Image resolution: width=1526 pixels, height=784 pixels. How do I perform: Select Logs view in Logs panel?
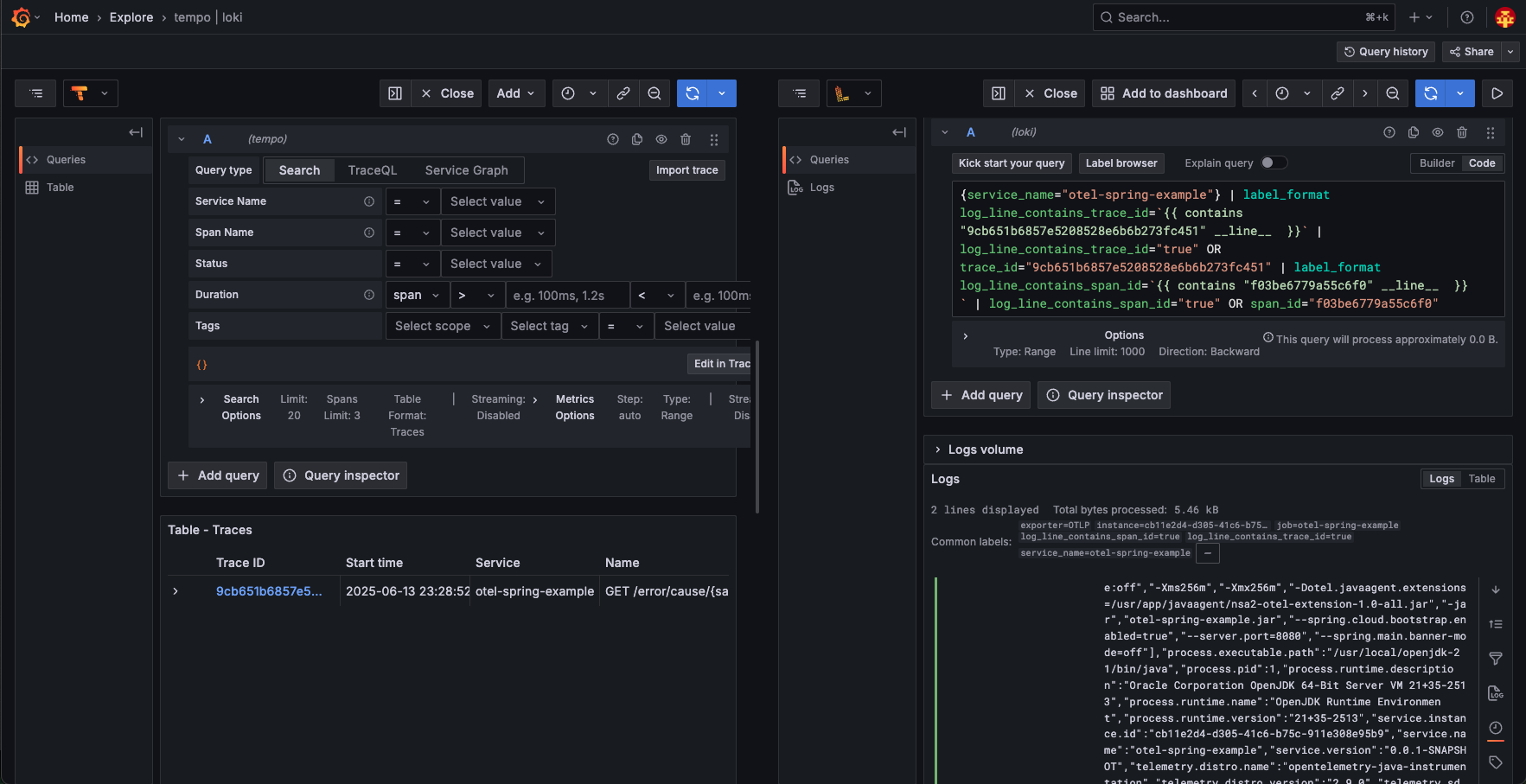pos(1441,479)
